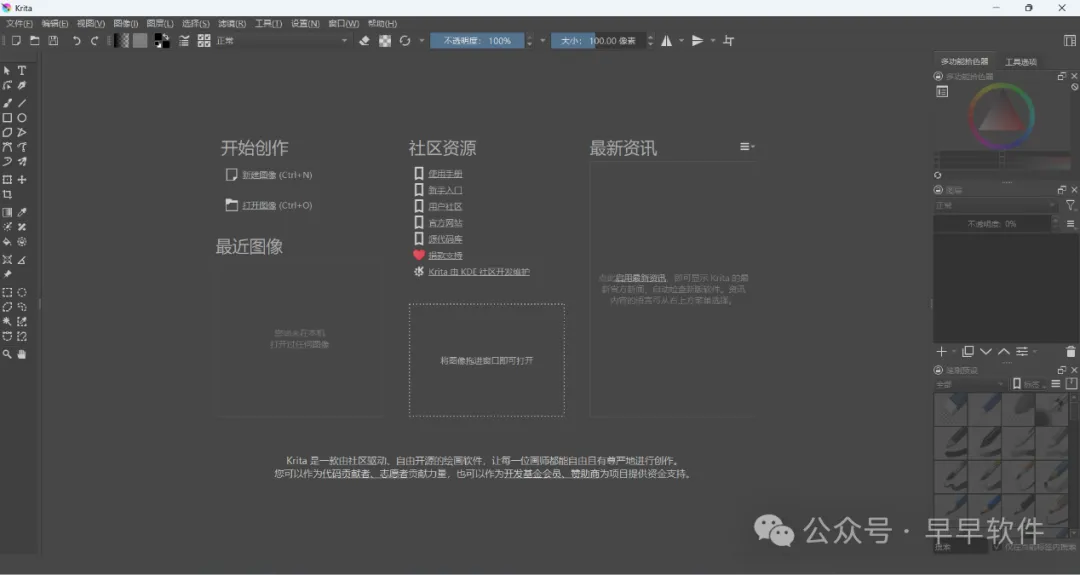Select the Rectangular Selection tool
This screenshot has height=575, width=1080.
(x=7, y=292)
